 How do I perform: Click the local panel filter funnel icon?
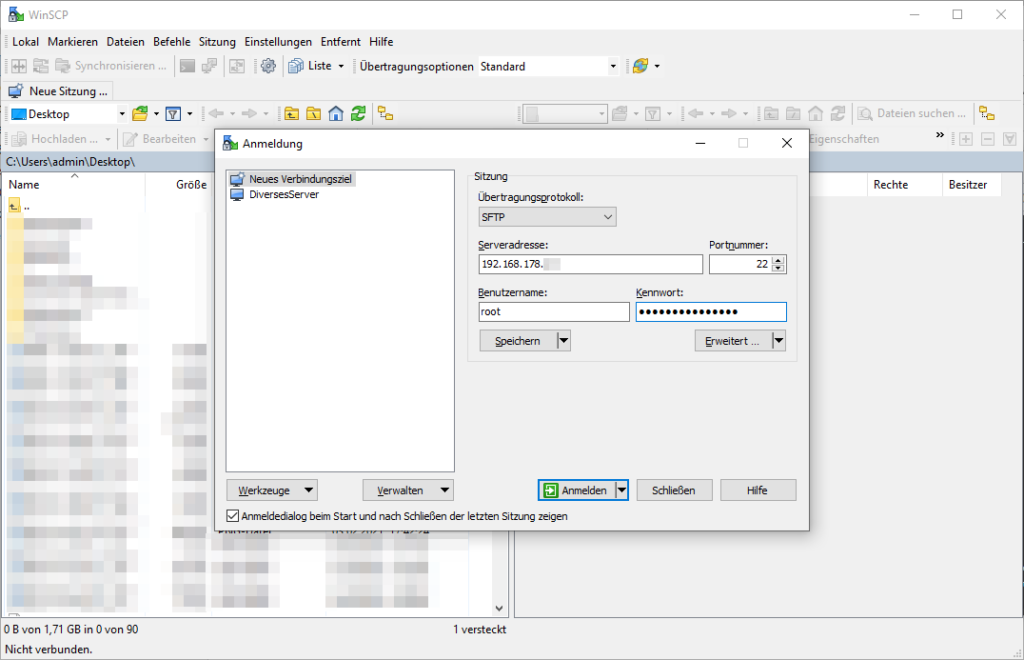(x=172, y=114)
